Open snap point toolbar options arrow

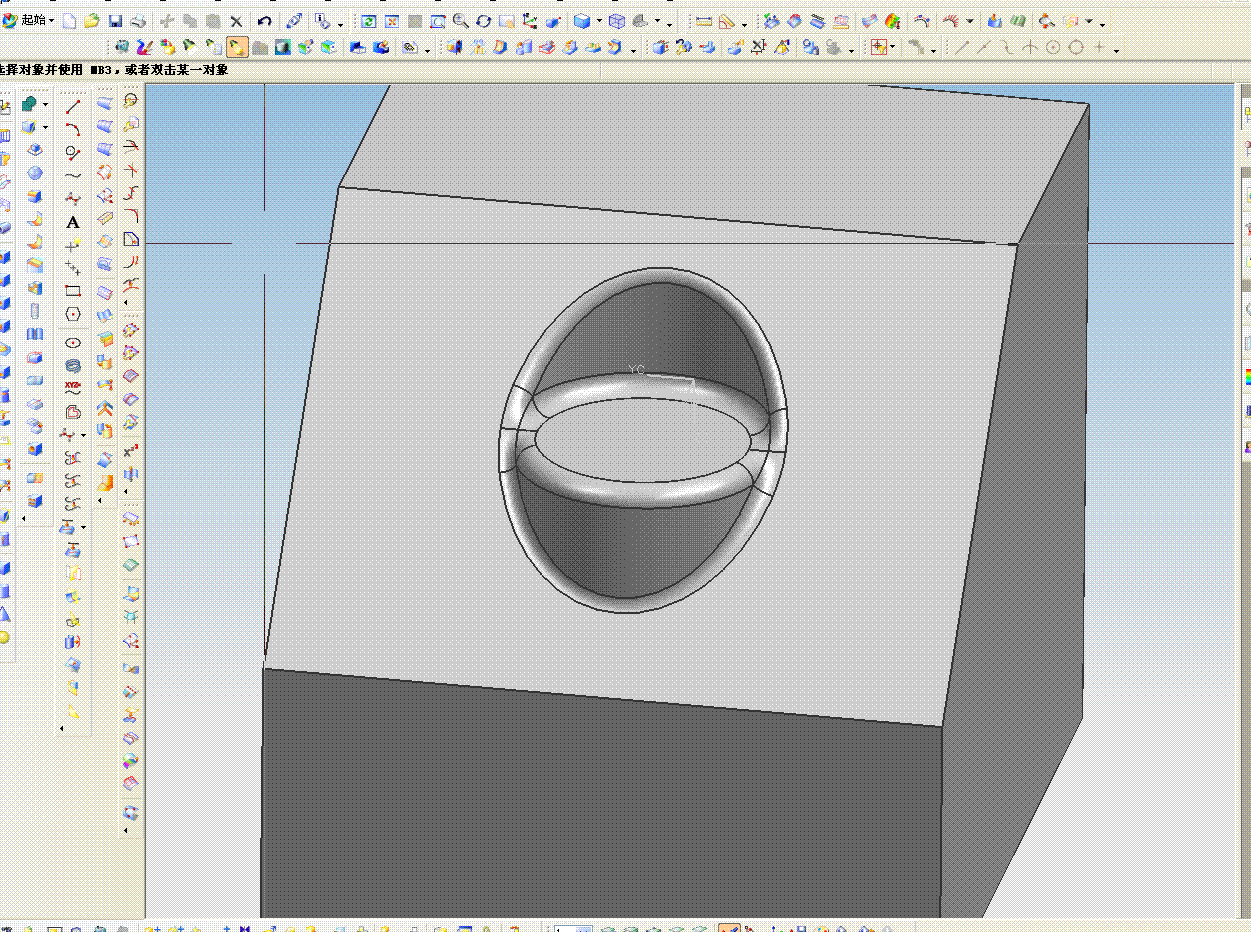pyautogui.click(x=1116, y=49)
